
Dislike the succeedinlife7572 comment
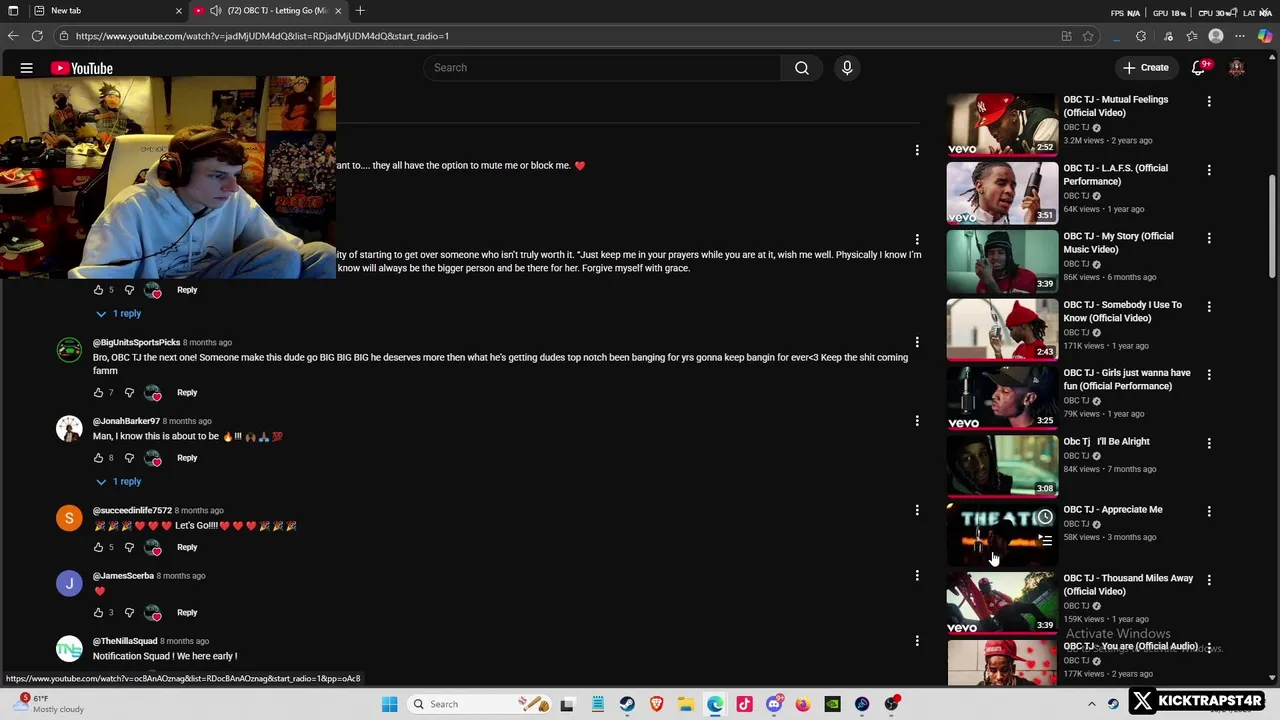point(129,548)
